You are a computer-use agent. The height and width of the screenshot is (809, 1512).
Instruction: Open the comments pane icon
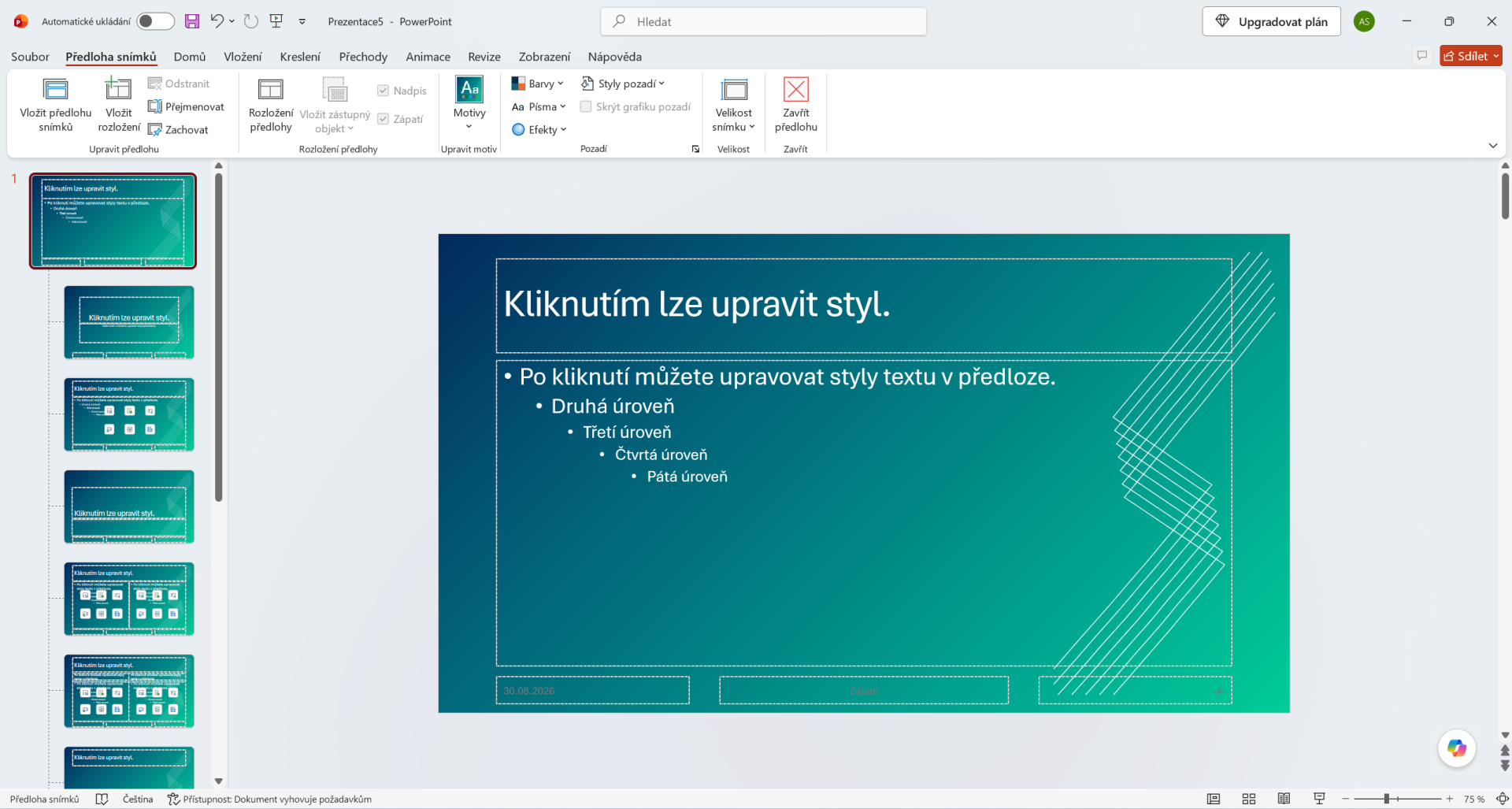[1422, 56]
